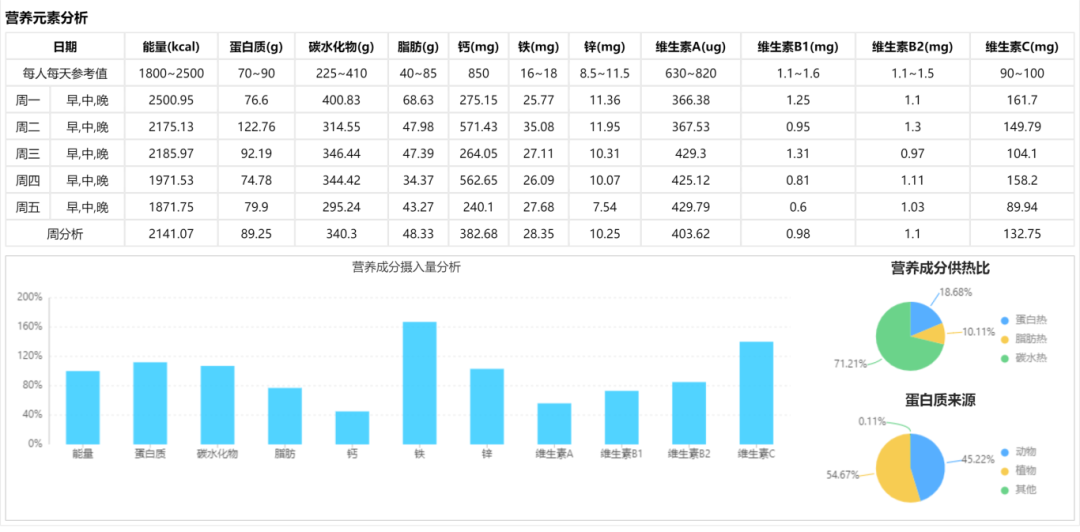Viewport: 1080px width, 532px height.
Task: Click the 碳水化物 bar in the chart
Action: 218,405
